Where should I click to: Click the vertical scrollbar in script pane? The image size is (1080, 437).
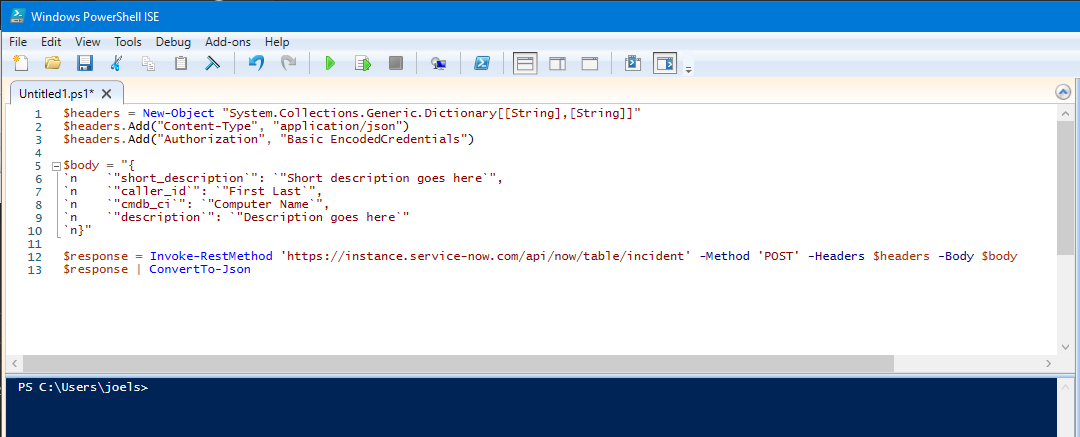[1065, 186]
